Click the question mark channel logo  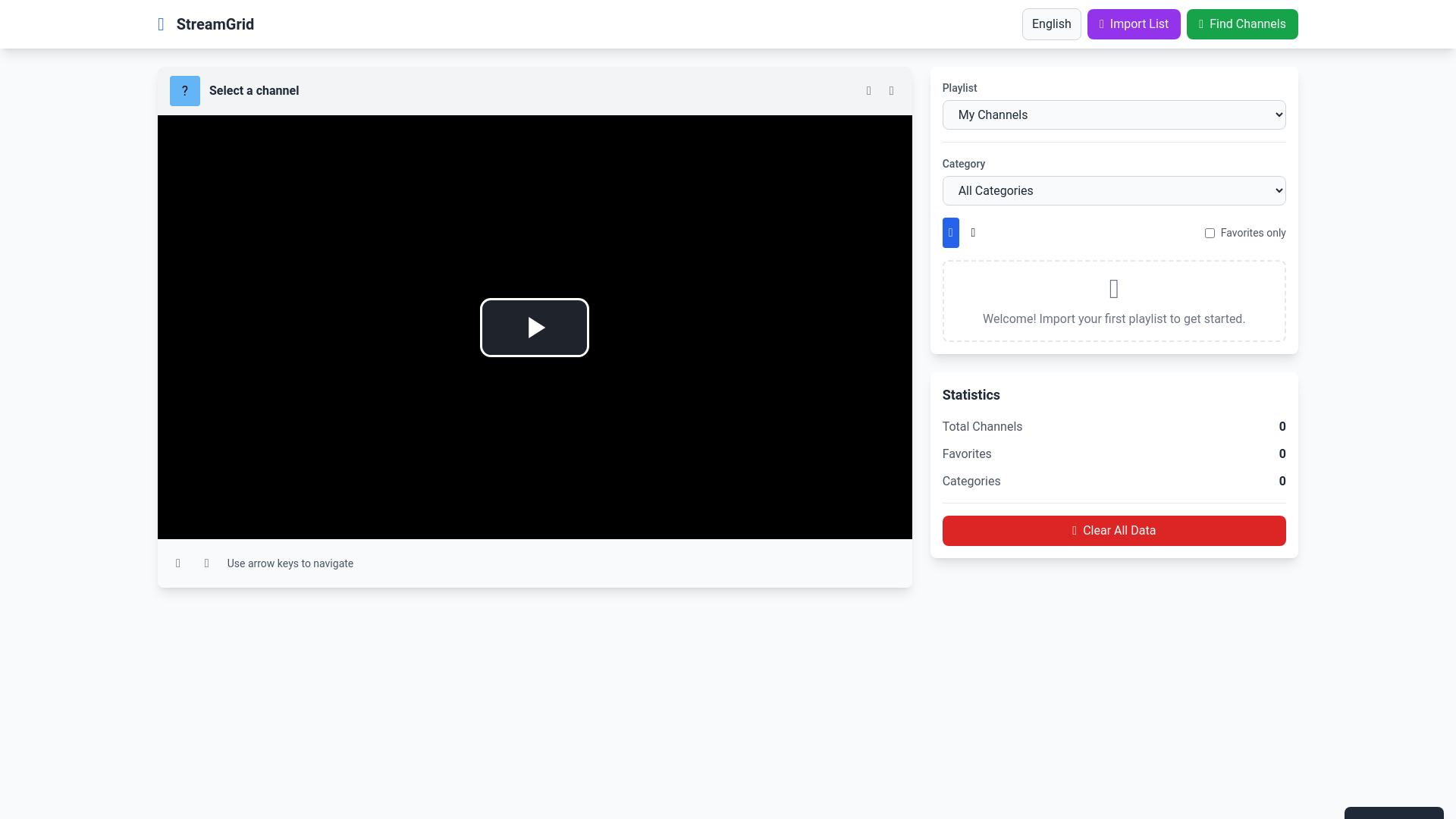tap(185, 91)
